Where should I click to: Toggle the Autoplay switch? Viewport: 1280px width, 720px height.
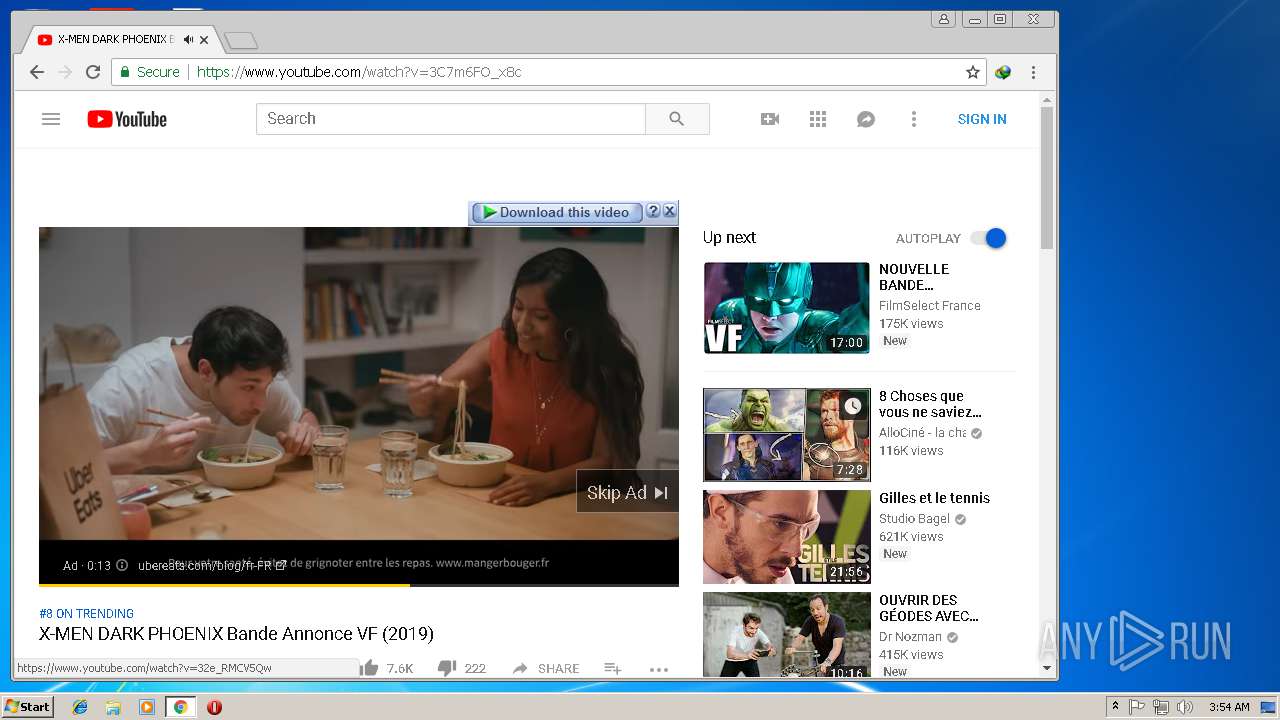(x=989, y=238)
